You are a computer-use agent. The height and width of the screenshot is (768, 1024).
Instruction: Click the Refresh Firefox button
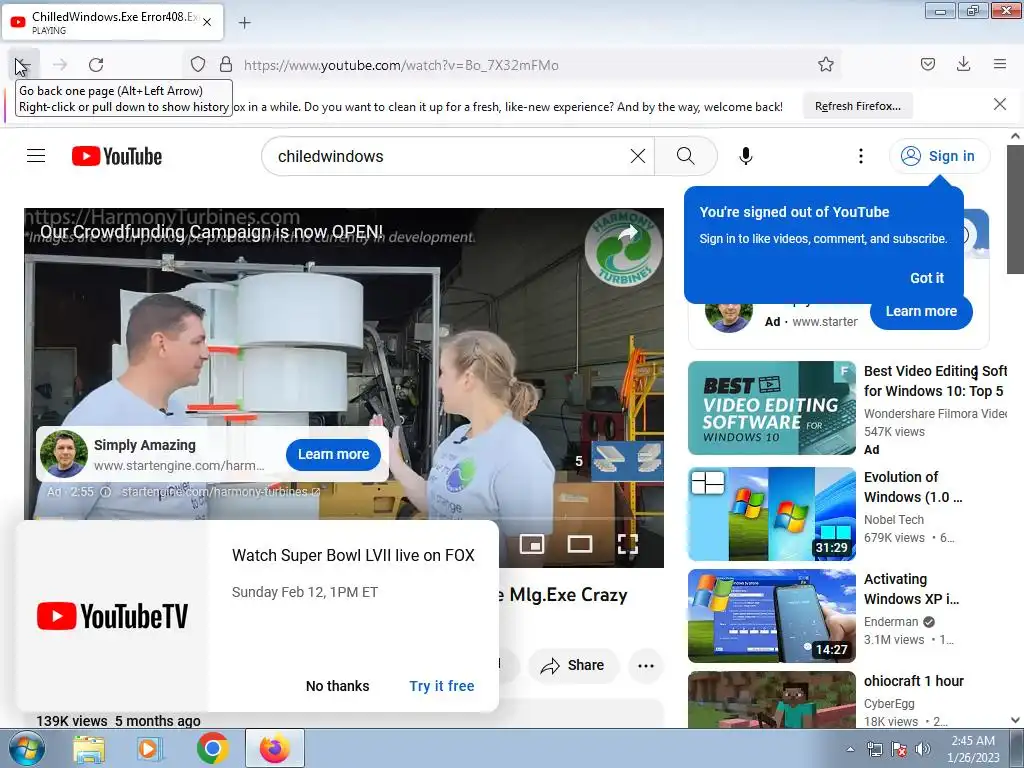click(x=857, y=106)
